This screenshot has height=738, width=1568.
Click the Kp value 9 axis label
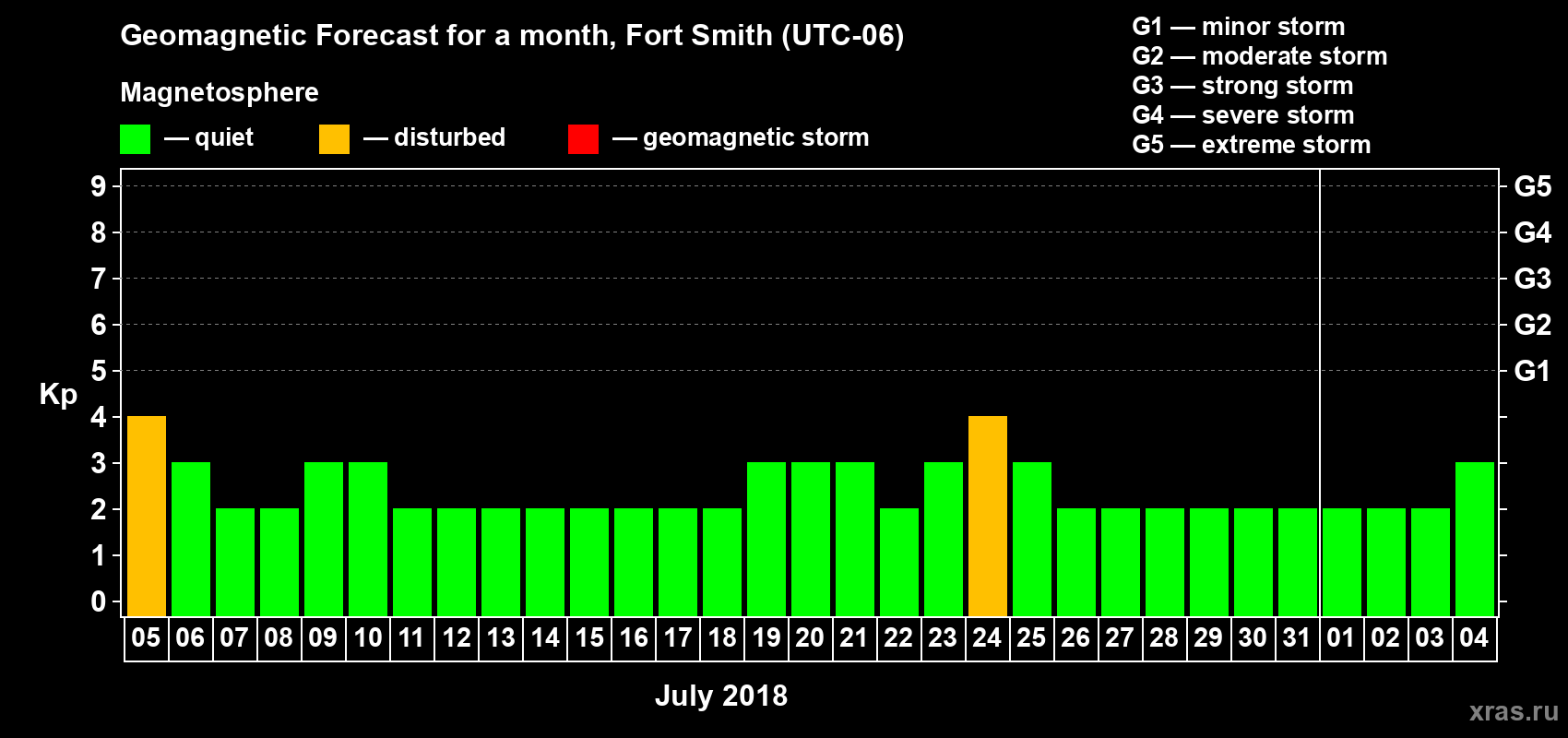(x=99, y=186)
